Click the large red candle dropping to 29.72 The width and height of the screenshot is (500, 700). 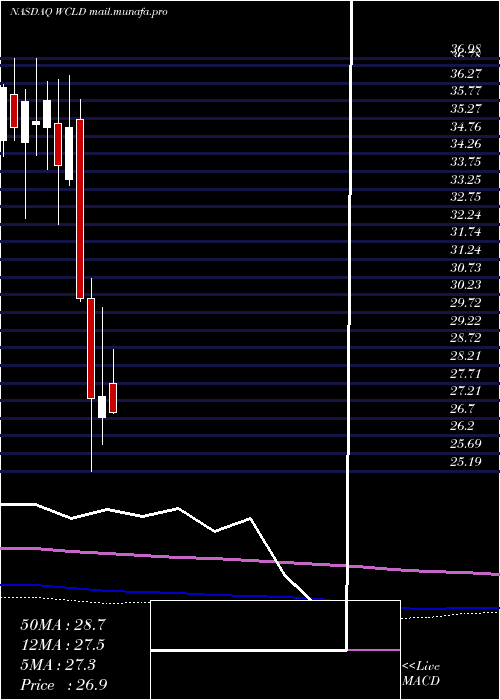tap(80, 208)
